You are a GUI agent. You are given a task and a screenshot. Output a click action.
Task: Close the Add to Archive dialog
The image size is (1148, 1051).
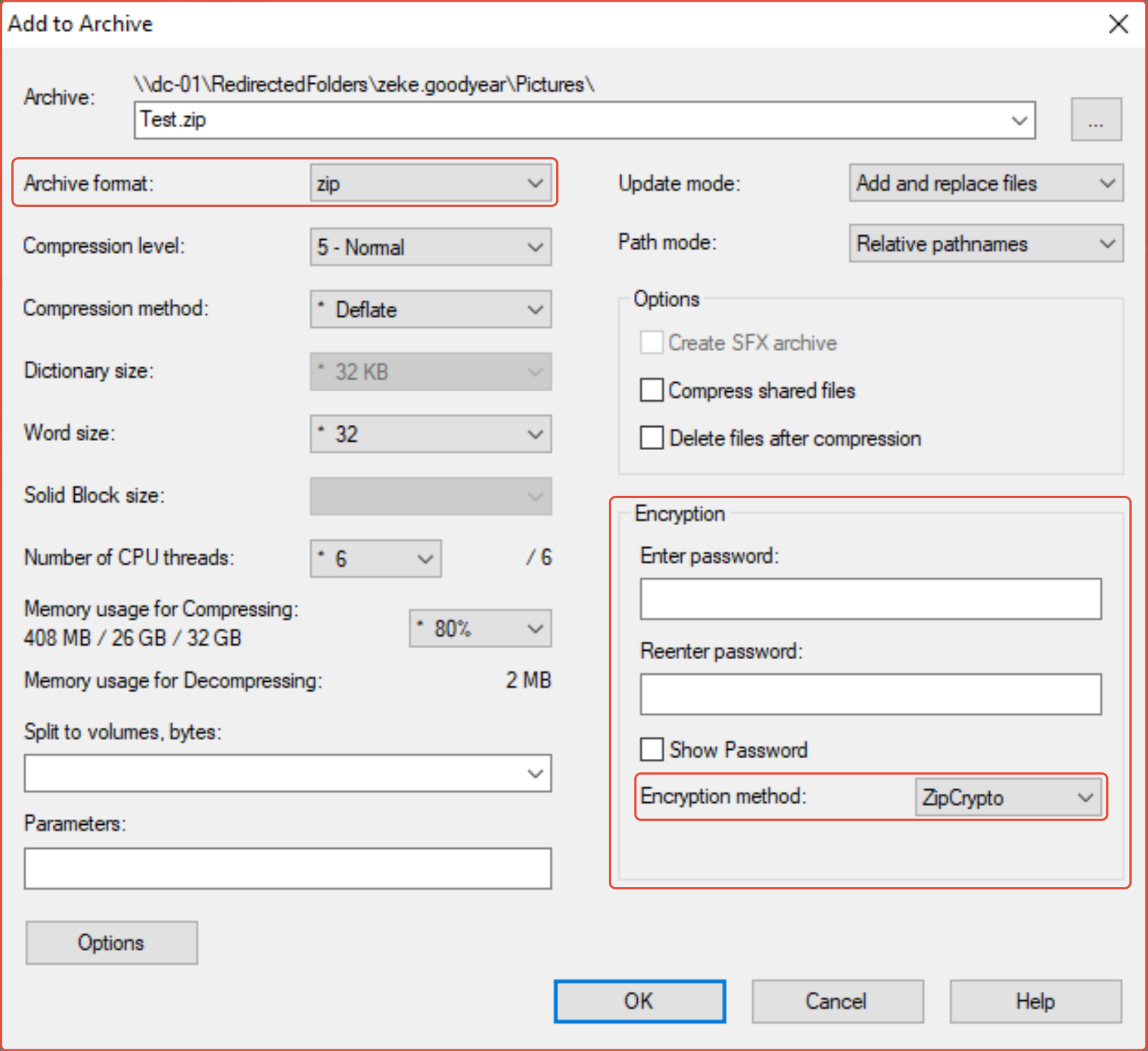click(x=1118, y=24)
